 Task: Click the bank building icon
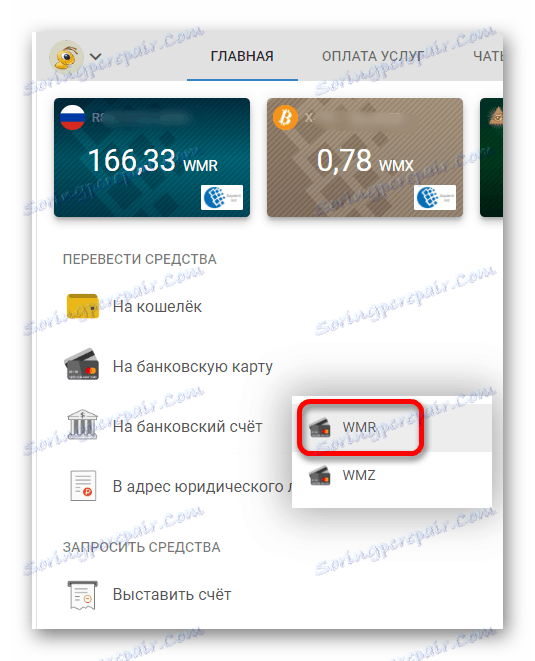[83, 424]
